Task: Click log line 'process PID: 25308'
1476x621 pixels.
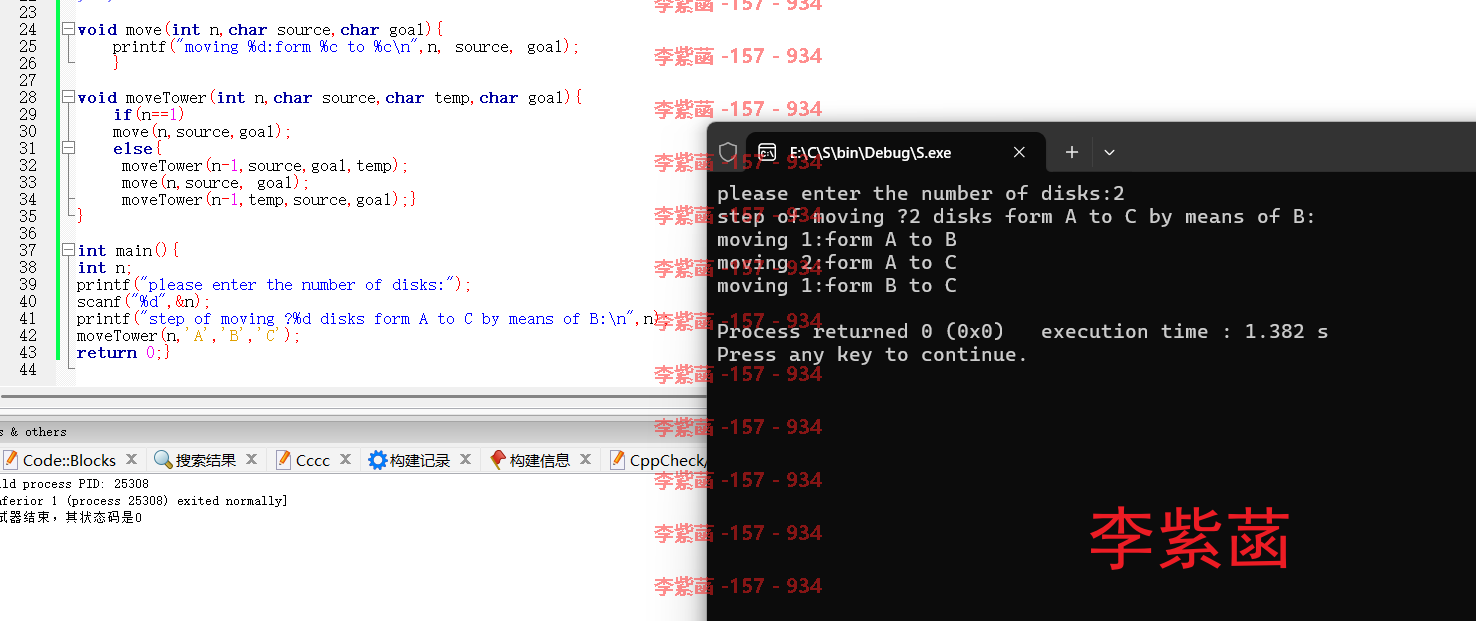Action: click(x=75, y=484)
